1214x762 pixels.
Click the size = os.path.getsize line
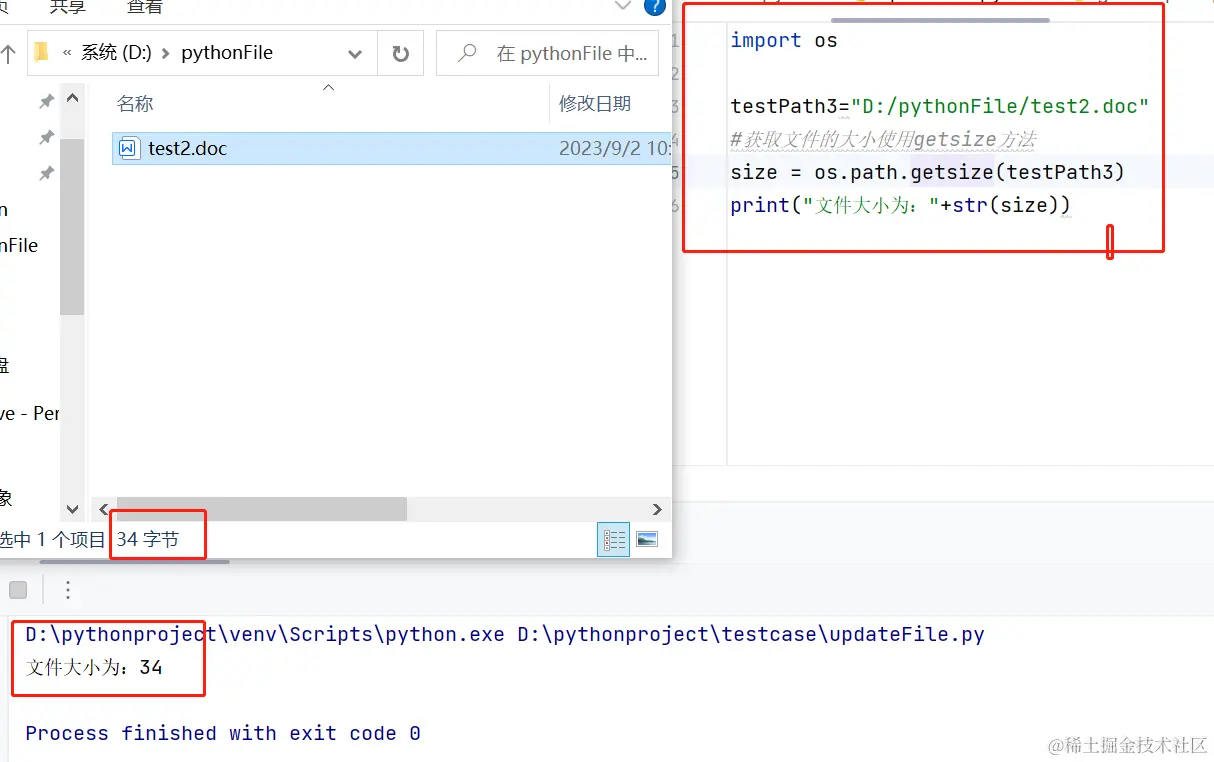[x=927, y=173]
